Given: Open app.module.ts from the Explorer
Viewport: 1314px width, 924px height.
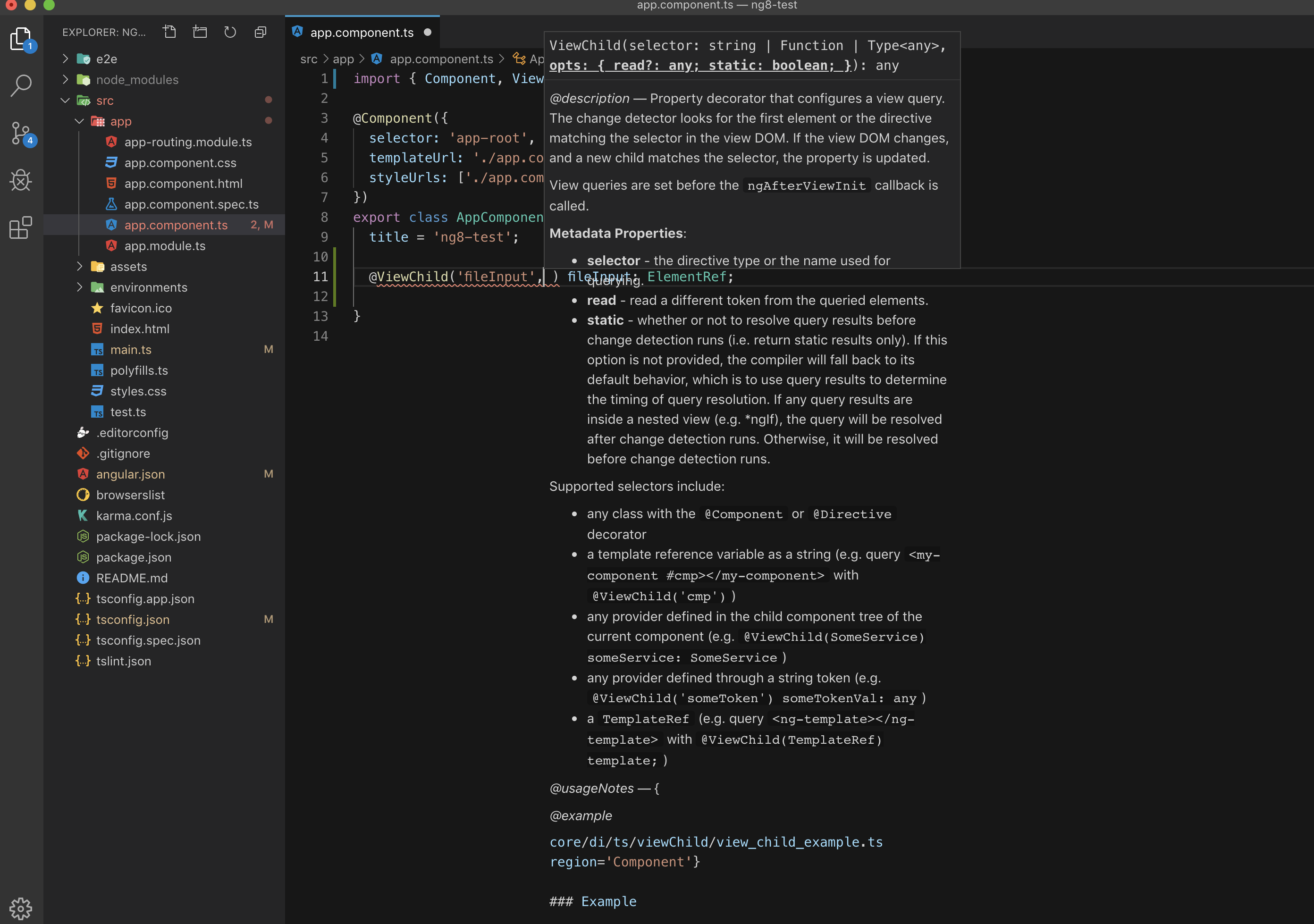Looking at the screenshot, I should (165, 245).
